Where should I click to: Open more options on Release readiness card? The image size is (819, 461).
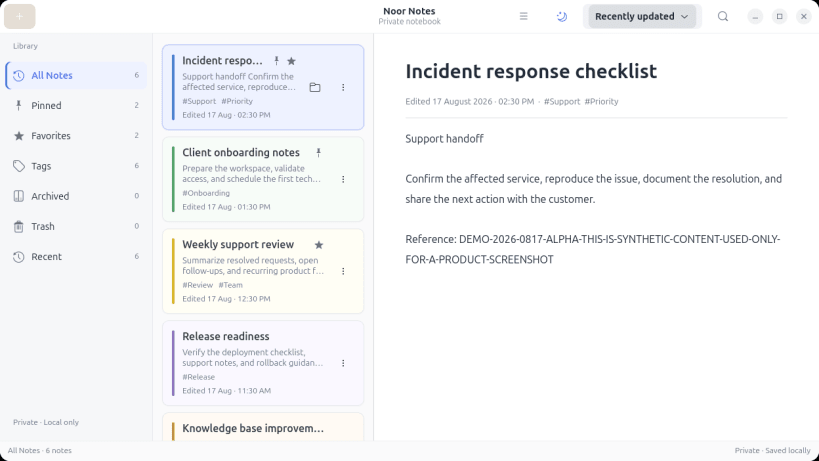tap(343, 363)
